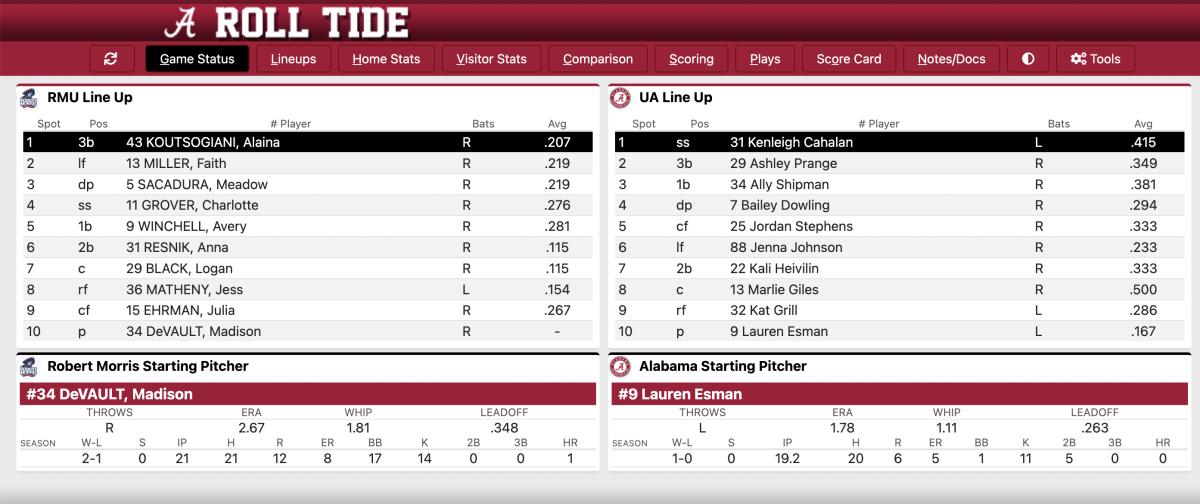Show the Score Card

pos(849,59)
